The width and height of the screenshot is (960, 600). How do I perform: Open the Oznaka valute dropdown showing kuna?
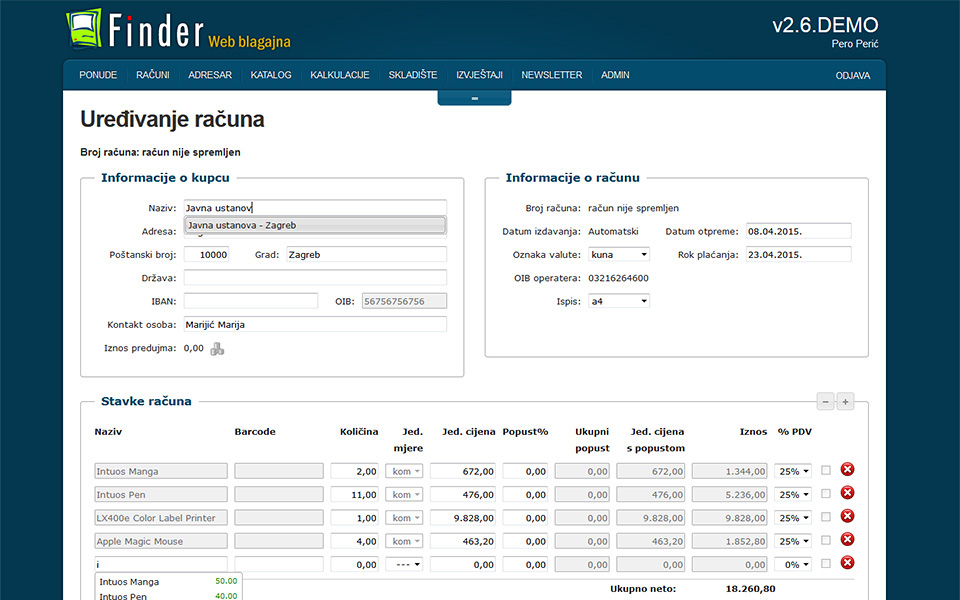[618, 255]
